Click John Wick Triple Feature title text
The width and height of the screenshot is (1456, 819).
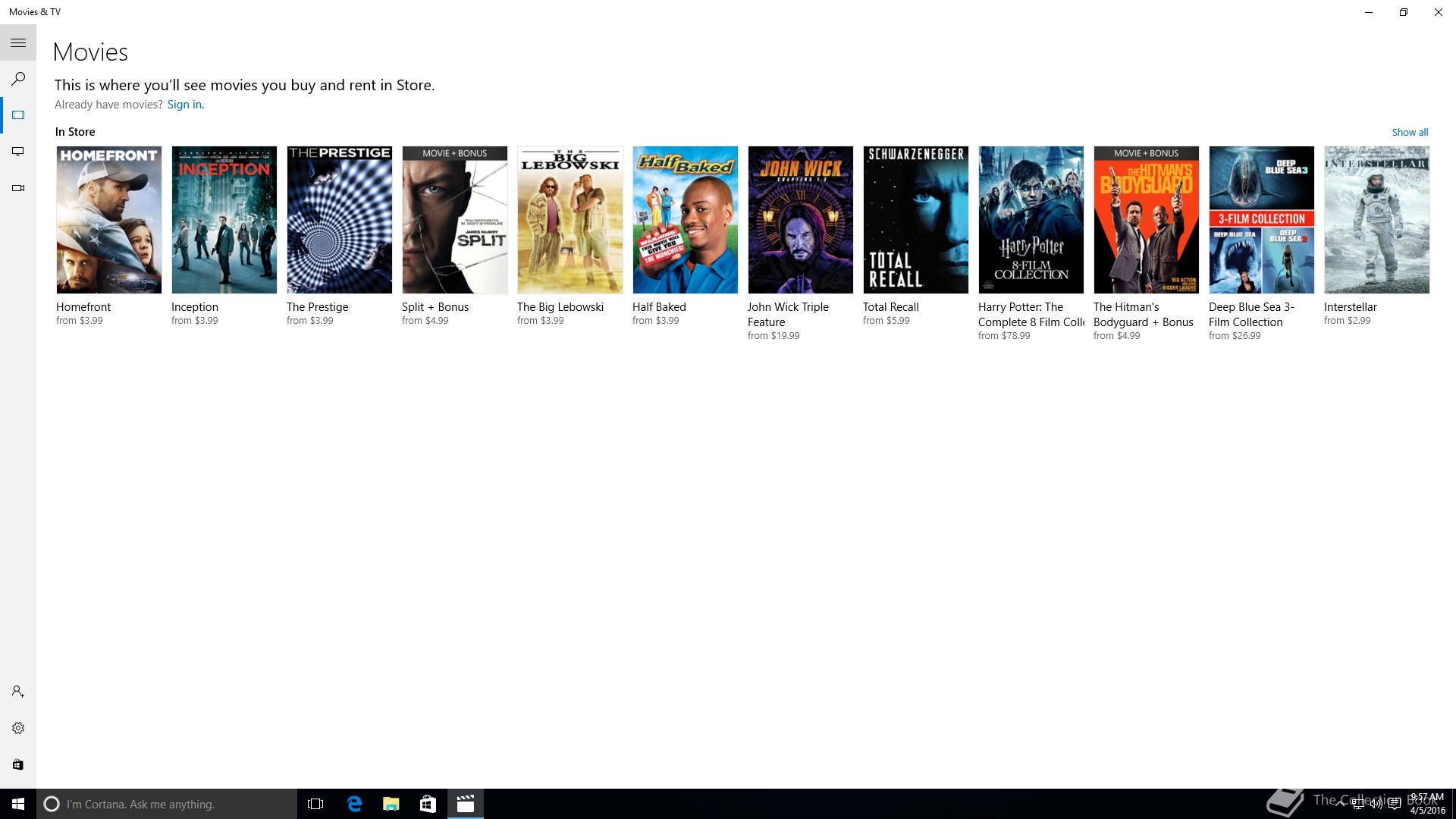coord(788,315)
